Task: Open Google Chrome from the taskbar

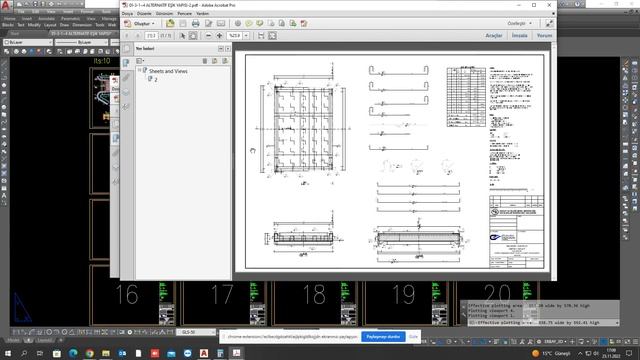Action: pyautogui.click(x=89, y=353)
